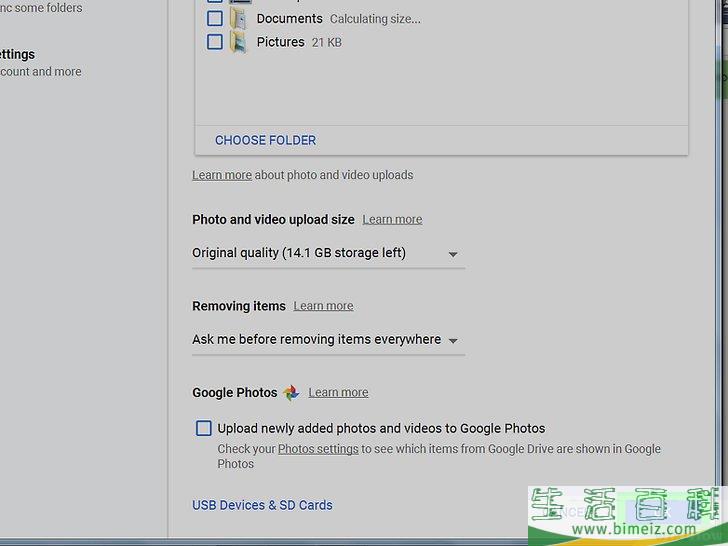Enable upload newly added photos to Google Photos
The image size is (728, 546).
(x=203, y=428)
